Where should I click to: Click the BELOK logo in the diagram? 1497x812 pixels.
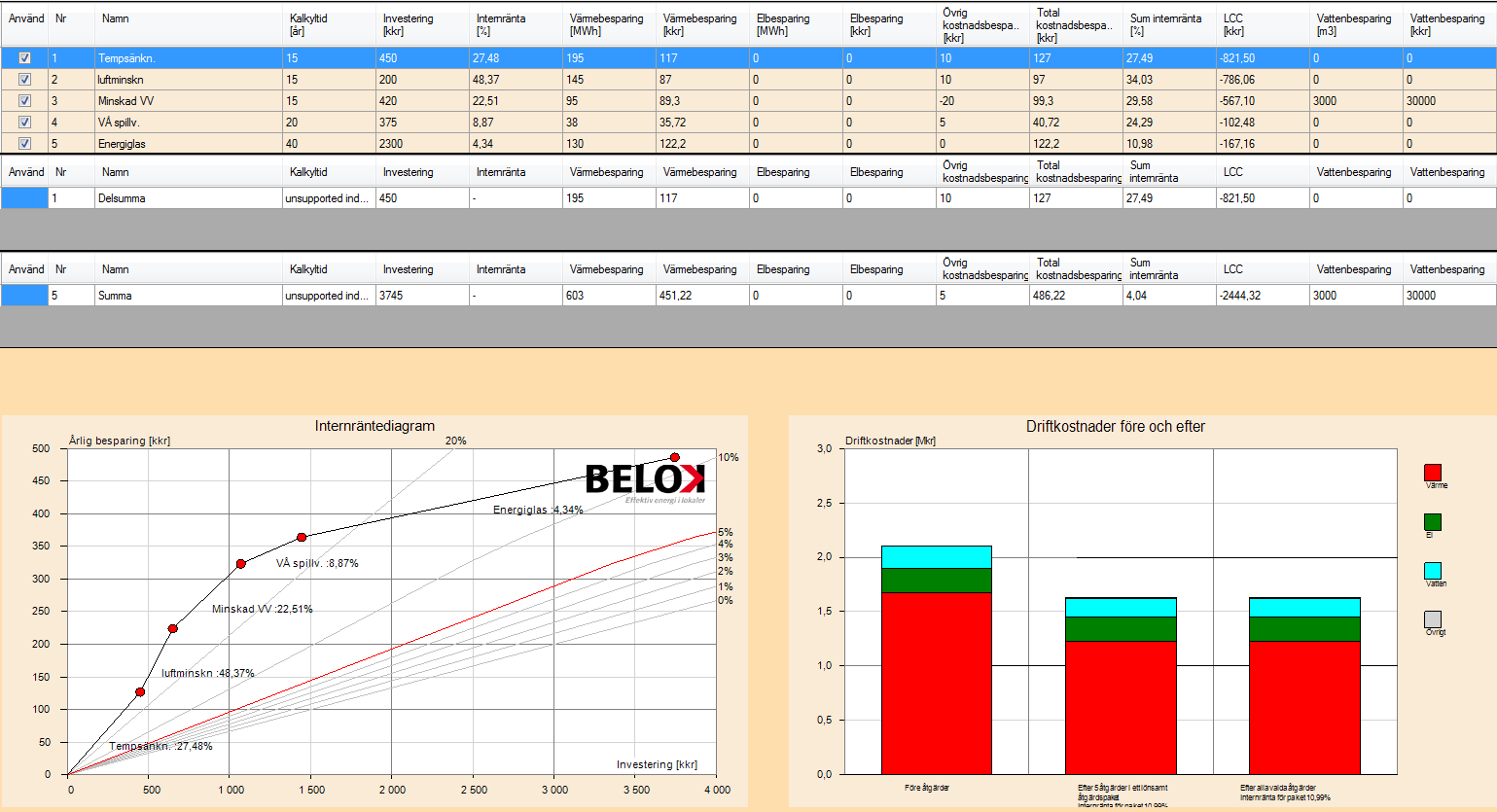pos(645,483)
